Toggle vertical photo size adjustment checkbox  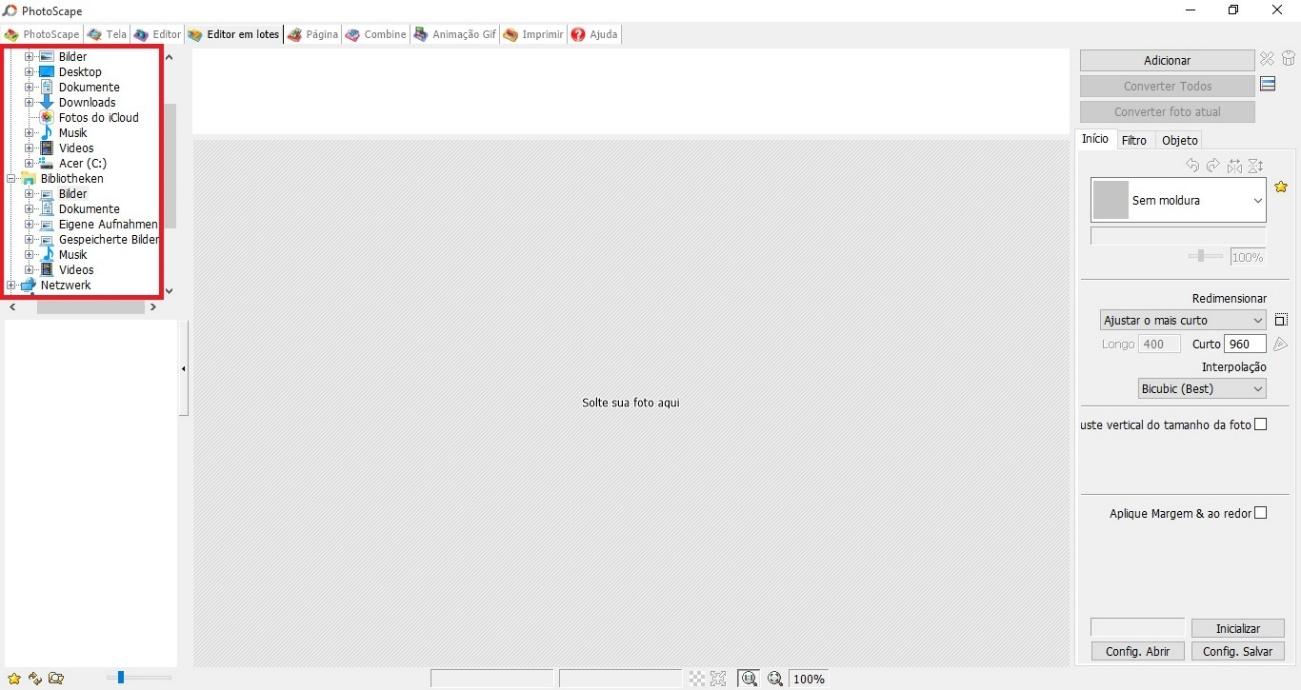(x=1260, y=424)
